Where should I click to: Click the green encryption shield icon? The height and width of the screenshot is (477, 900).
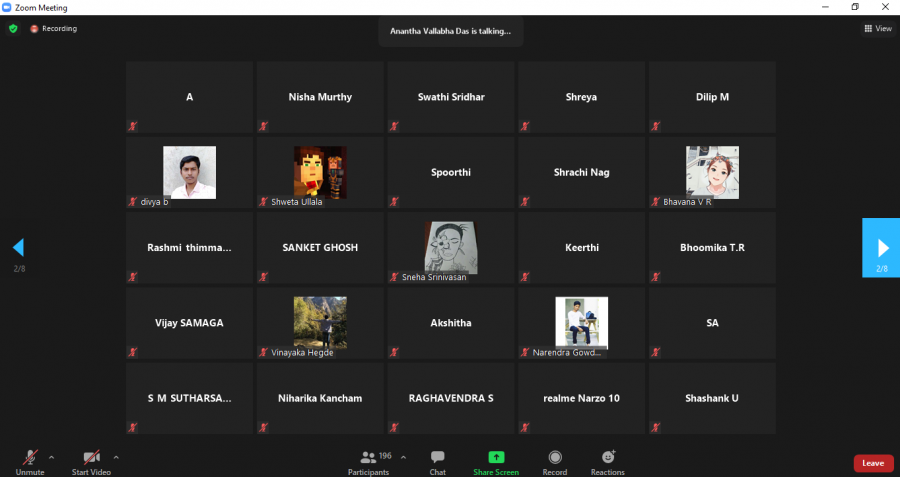[x=13, y=29]
